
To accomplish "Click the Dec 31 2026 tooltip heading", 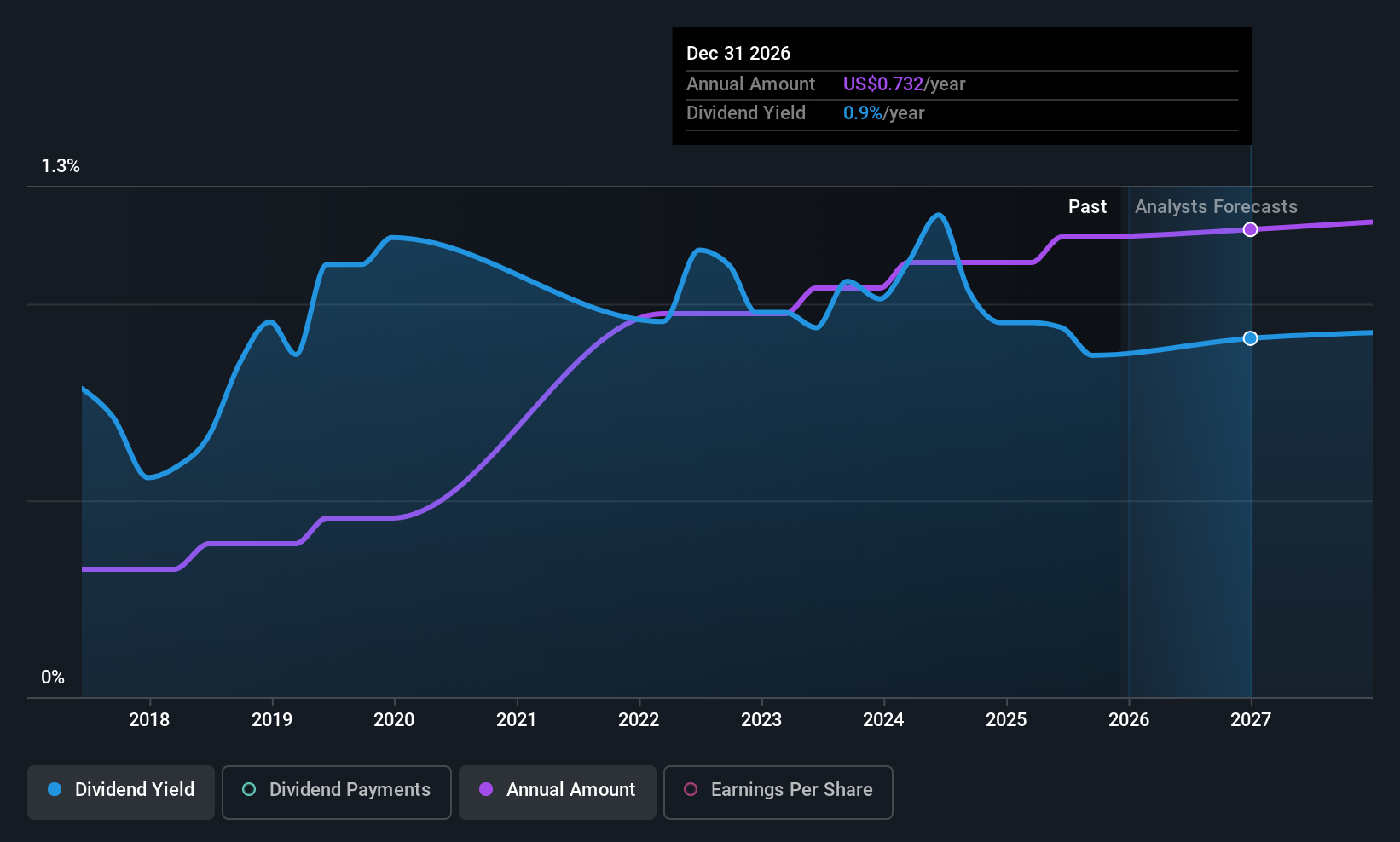I will 738,54.
